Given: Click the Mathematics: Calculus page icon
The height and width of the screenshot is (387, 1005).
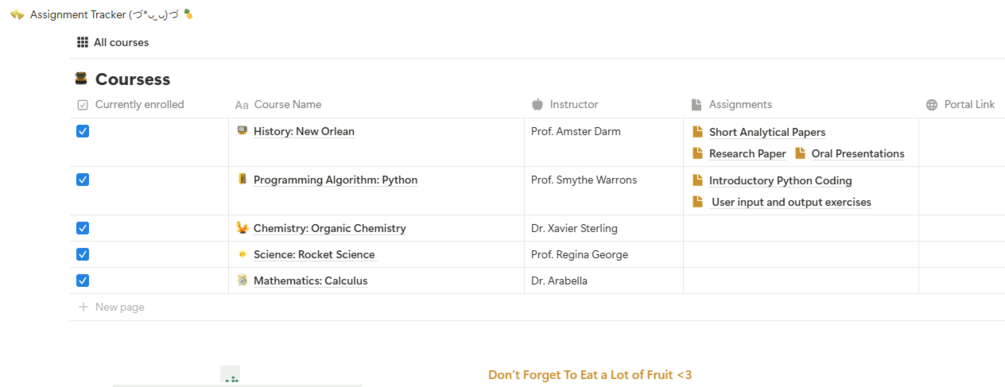Looking at the screenshot, I should pyautogui.click(x=242, y=280).
